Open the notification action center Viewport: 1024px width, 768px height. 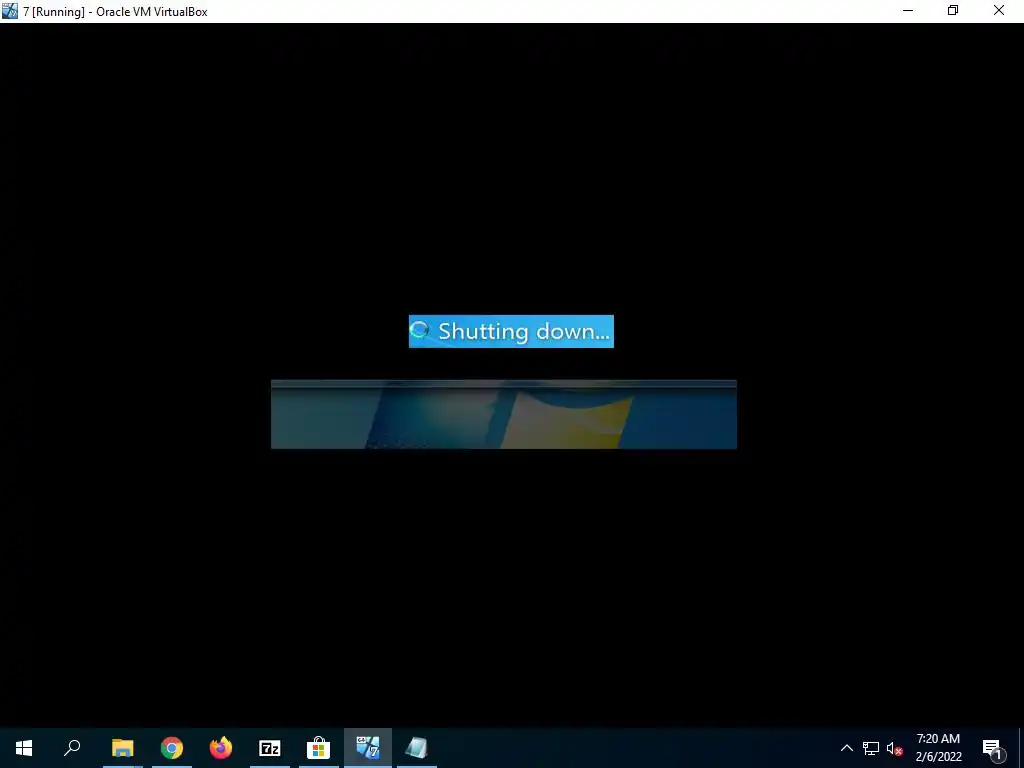(x=993, y=748)
